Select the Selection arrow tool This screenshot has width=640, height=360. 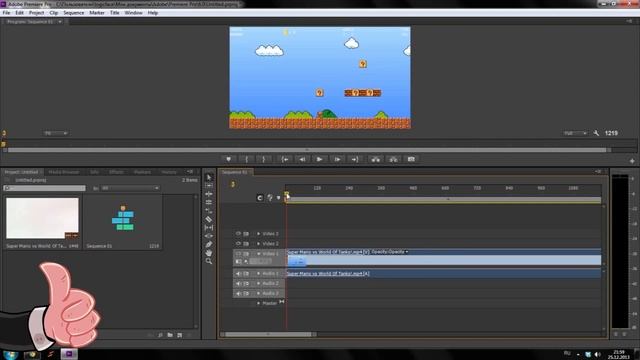(209, 177)
